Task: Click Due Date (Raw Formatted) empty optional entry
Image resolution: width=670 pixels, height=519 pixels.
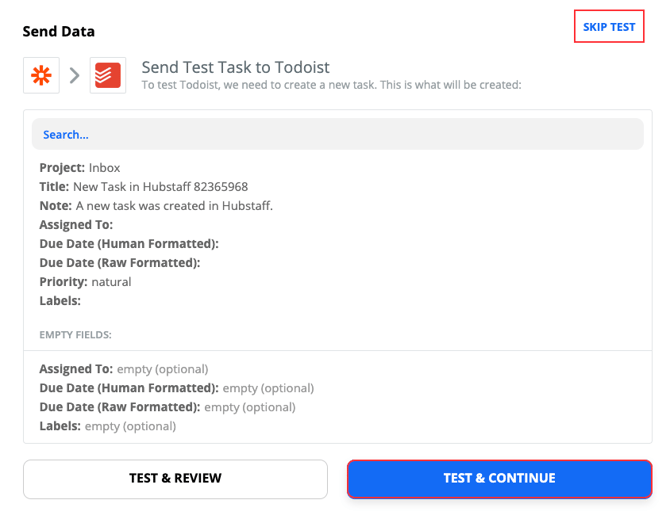Action: pyautogui.click(x=167, y=407)
